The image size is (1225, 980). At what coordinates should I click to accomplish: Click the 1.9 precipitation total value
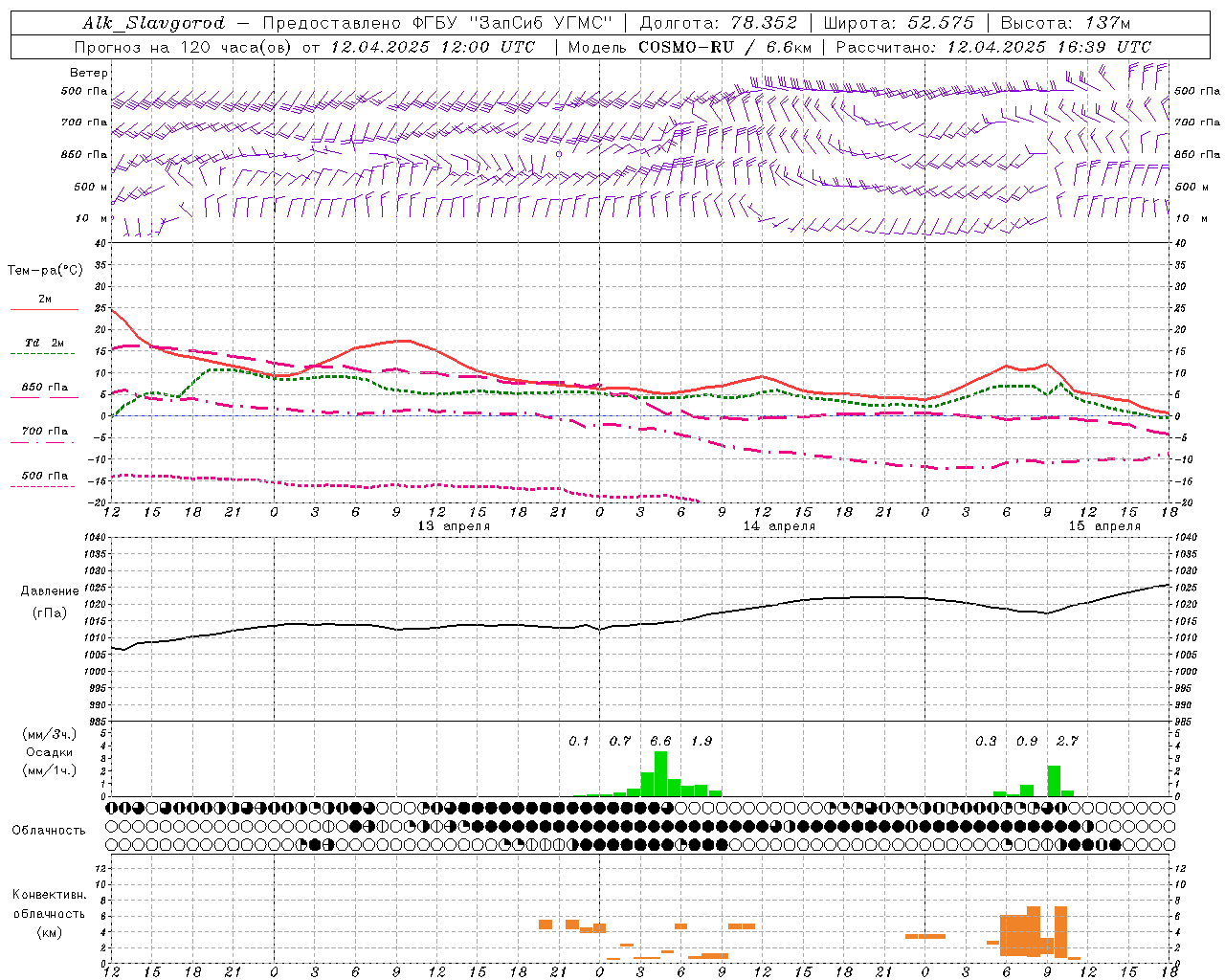(702, 741)
